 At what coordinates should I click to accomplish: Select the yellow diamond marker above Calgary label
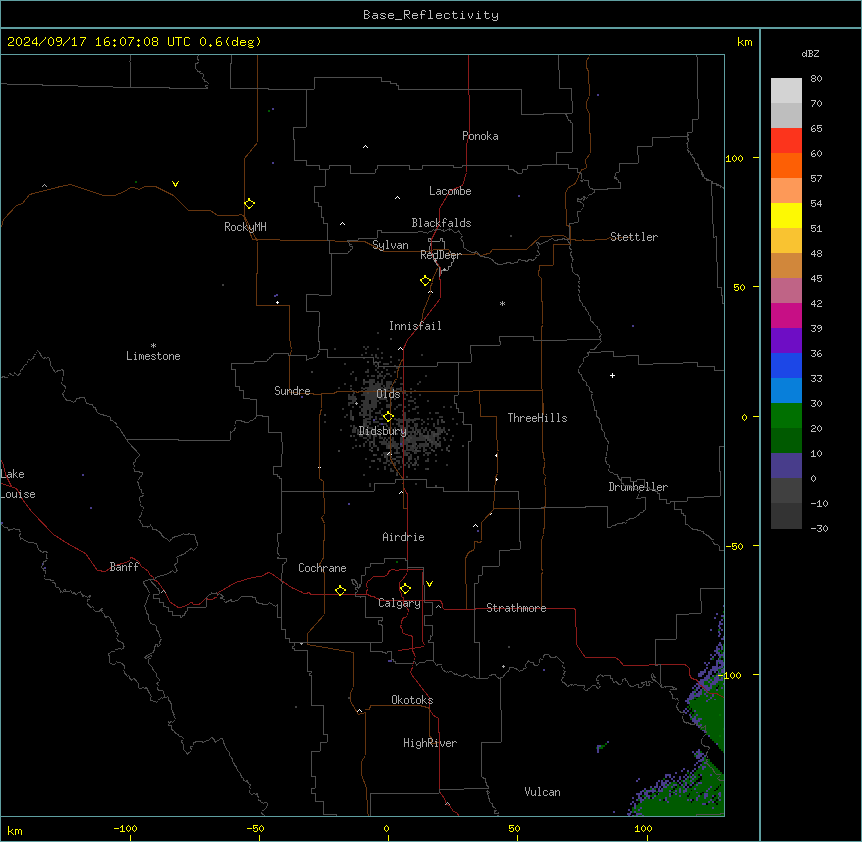click(x=405, y=589)
